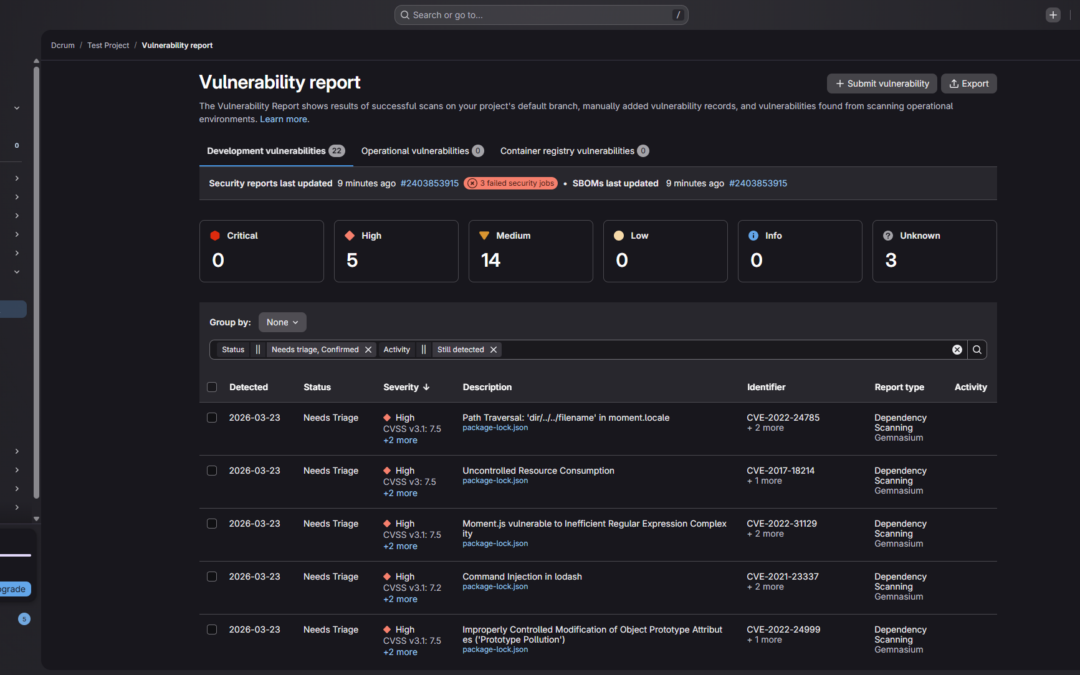Expand +2 more severity scores for Path Traversal row
Image resolution: width=1080 pixels, height=675 pixels.
[400, 441]
